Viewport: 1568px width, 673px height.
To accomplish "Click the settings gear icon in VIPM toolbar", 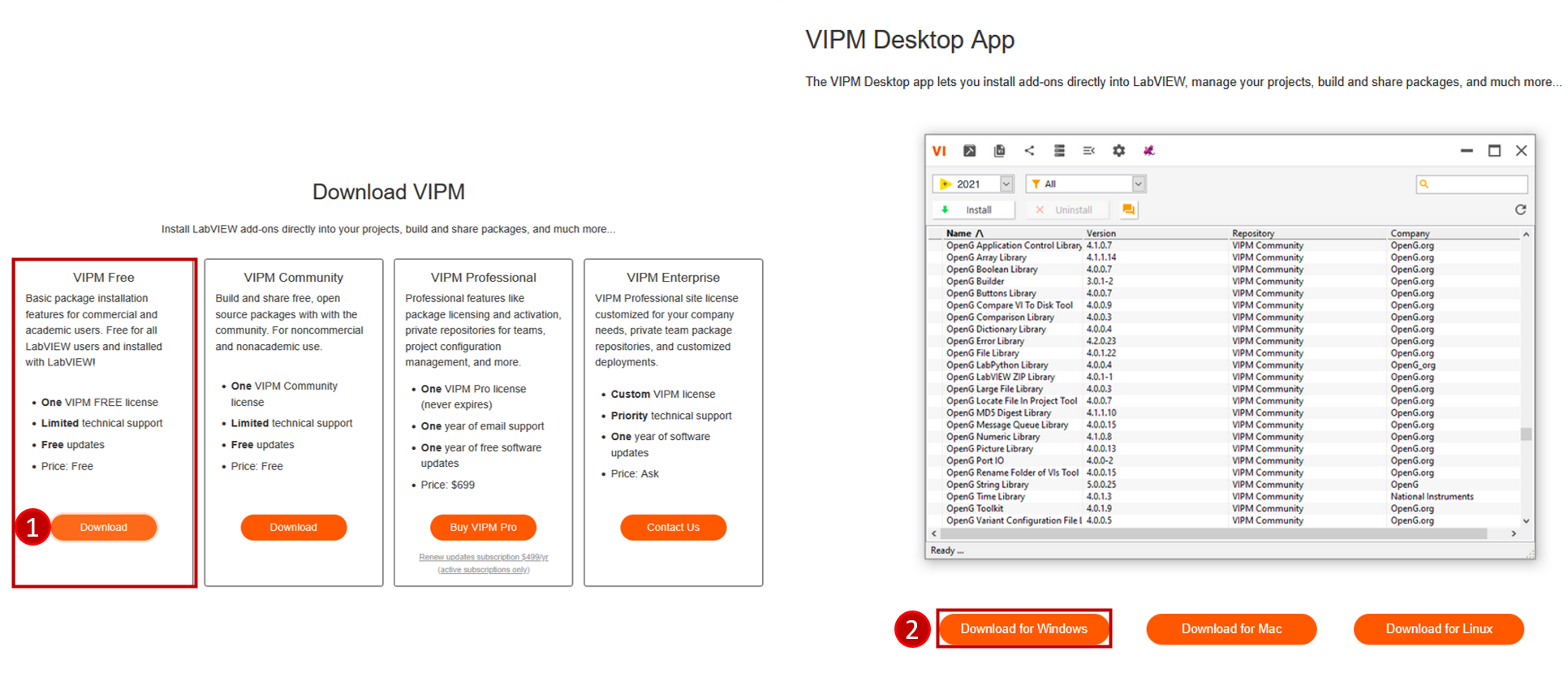I will click(1118, 151).
